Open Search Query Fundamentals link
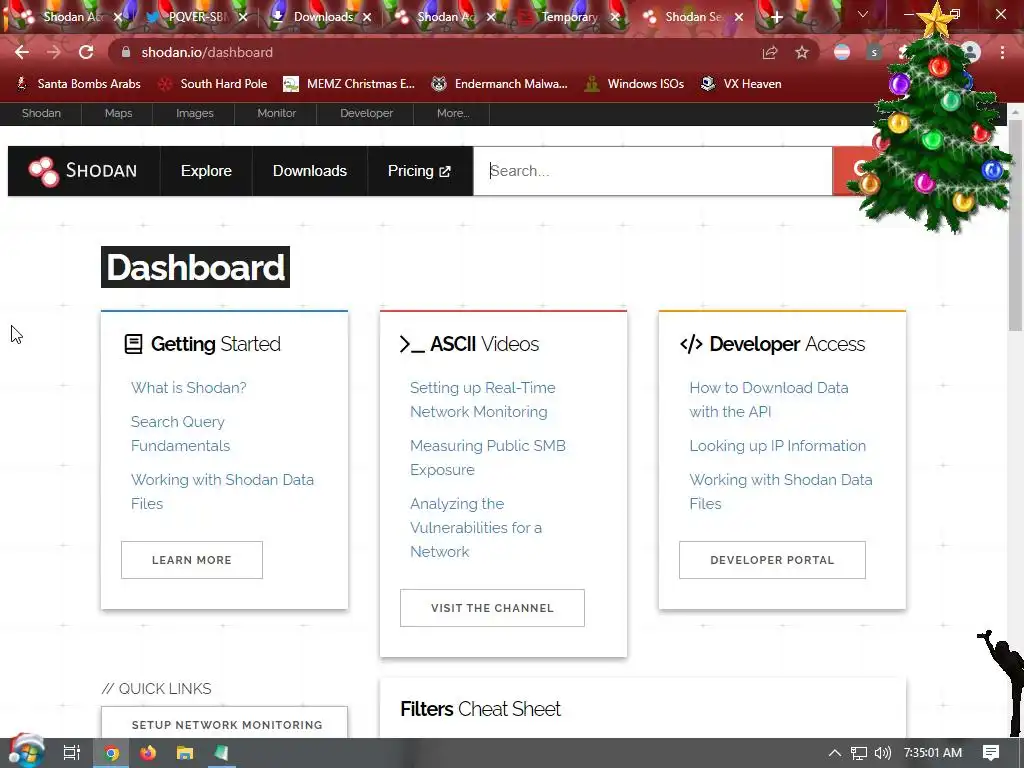1024x768 pixels. pyautogui.click(x=180, y=434)
